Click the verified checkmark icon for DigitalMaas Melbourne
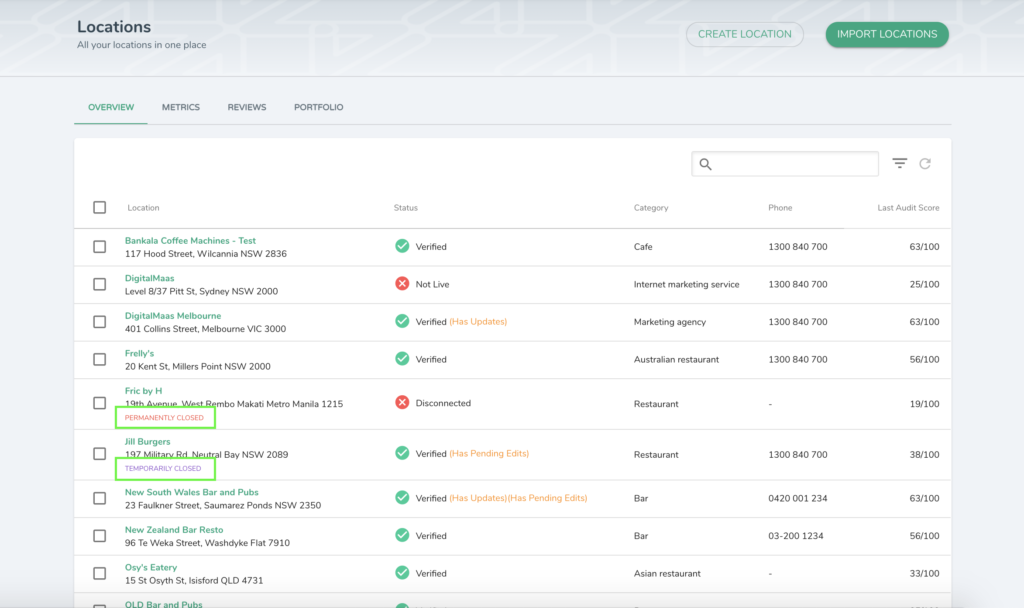Image resolution: width=1024 pixels, height=608 pixels. pos(402,321)
